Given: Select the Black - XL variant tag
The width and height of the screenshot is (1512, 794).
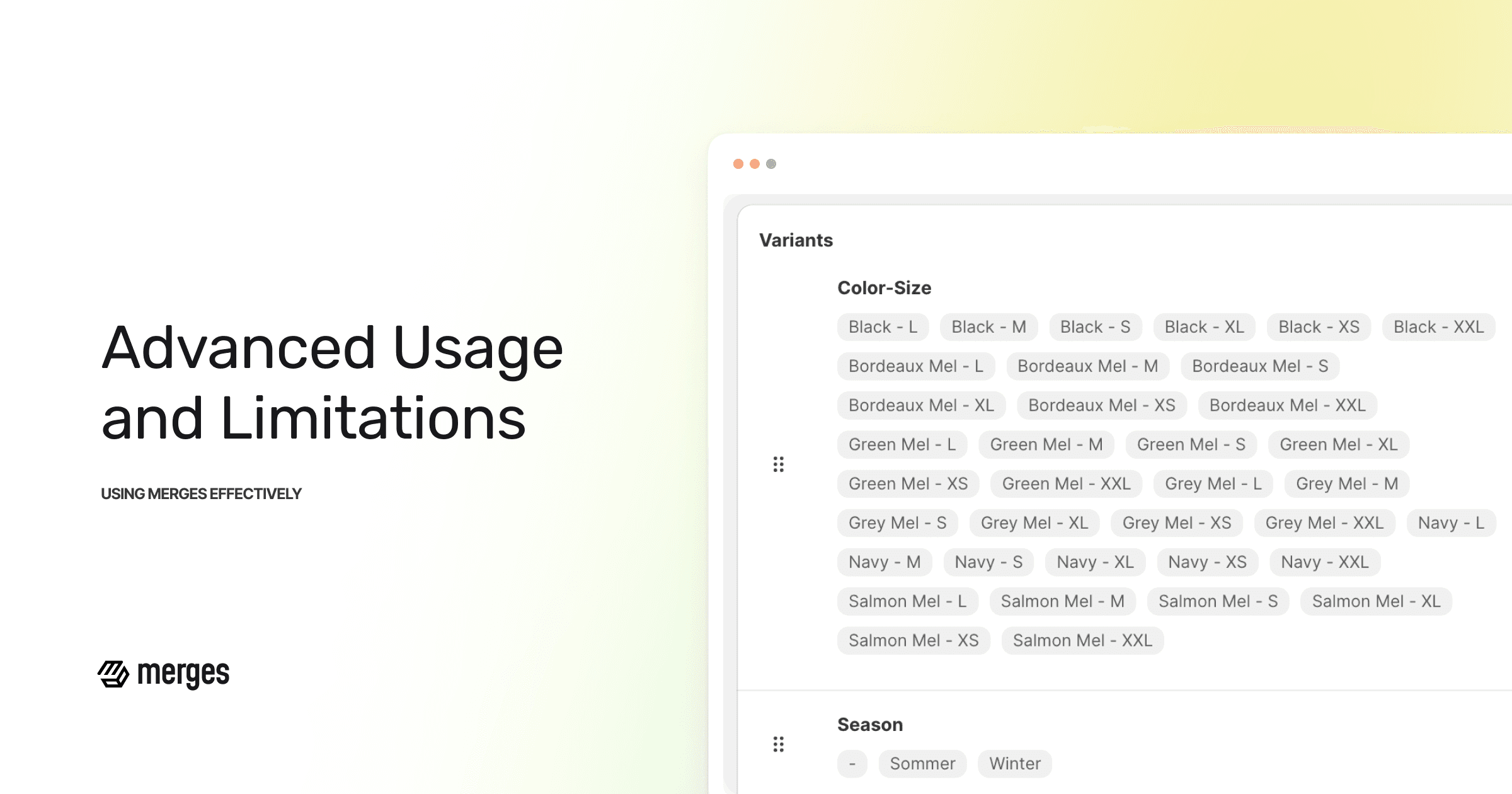Looking at the screenshot, I should tap(1204, 327).
